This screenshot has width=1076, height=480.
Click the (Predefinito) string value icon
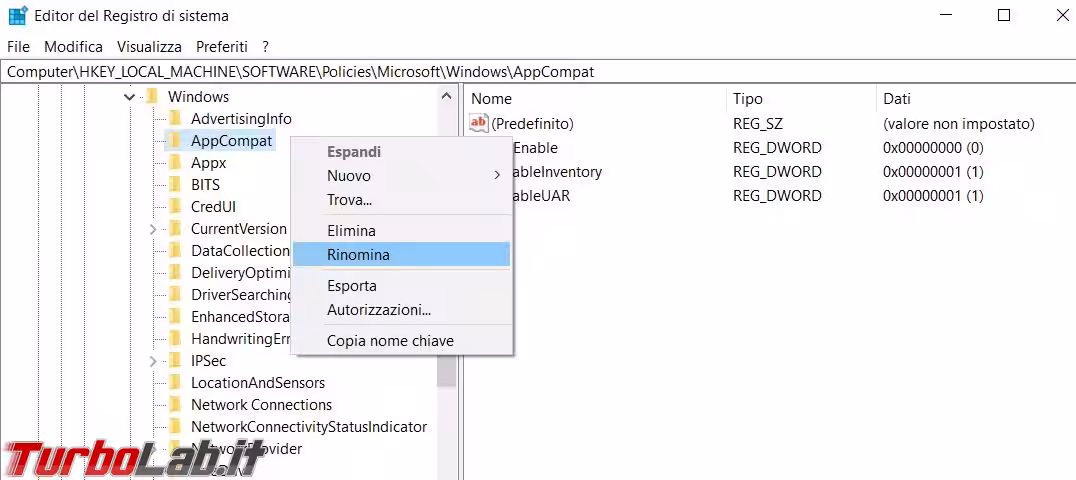(x=479, y=124)
